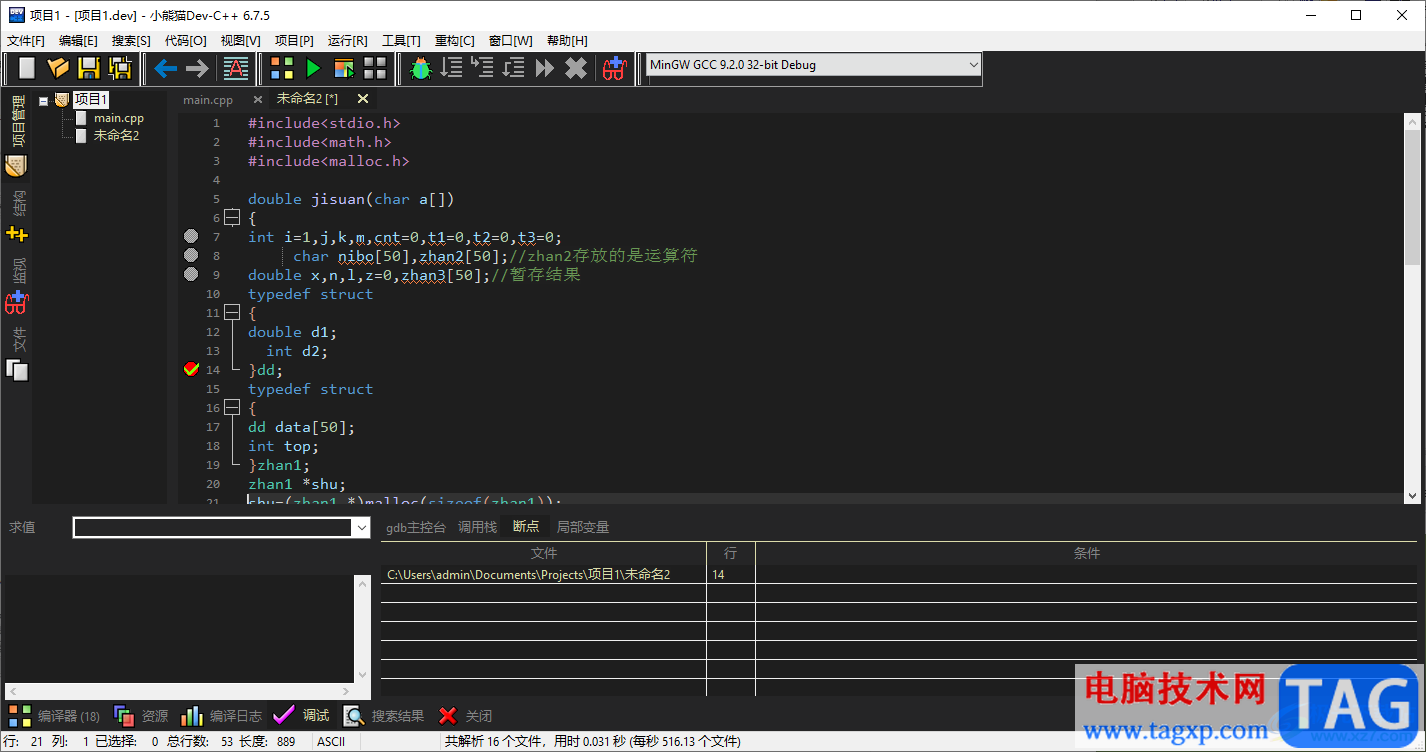Viewport: 1426px width, 752px height.
Task: Click the Save All toolbar icon
Action: click(x=121, y=68)
